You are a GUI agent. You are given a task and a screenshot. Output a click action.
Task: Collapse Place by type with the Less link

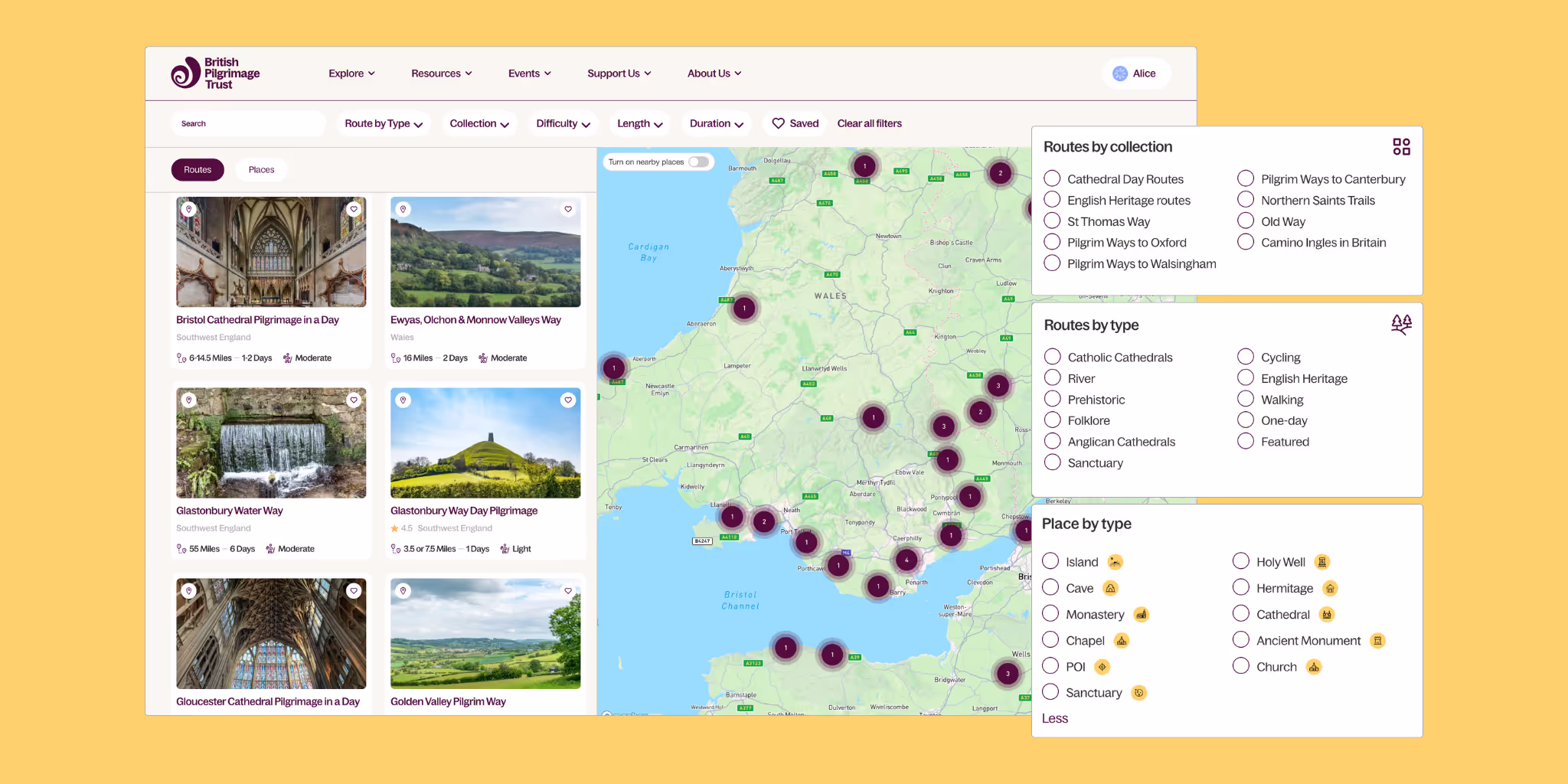pos(1054,718)
